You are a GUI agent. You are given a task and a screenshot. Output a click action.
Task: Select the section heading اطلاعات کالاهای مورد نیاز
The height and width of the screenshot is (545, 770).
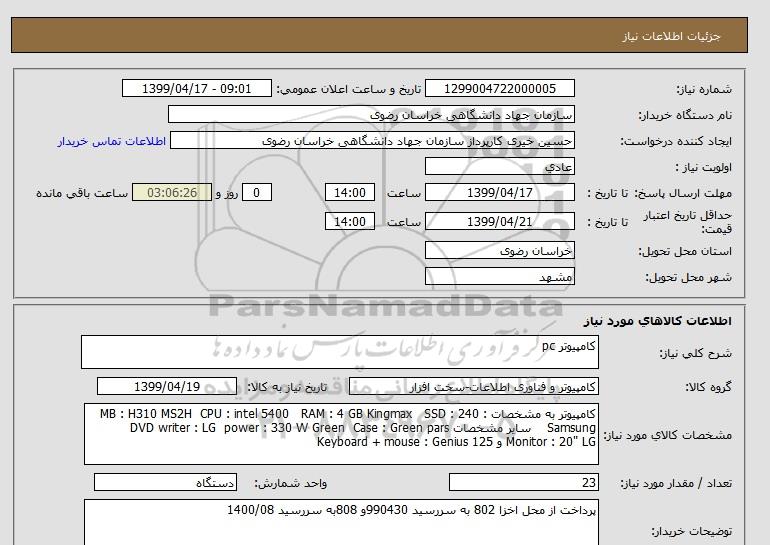[x=658, y=321]
